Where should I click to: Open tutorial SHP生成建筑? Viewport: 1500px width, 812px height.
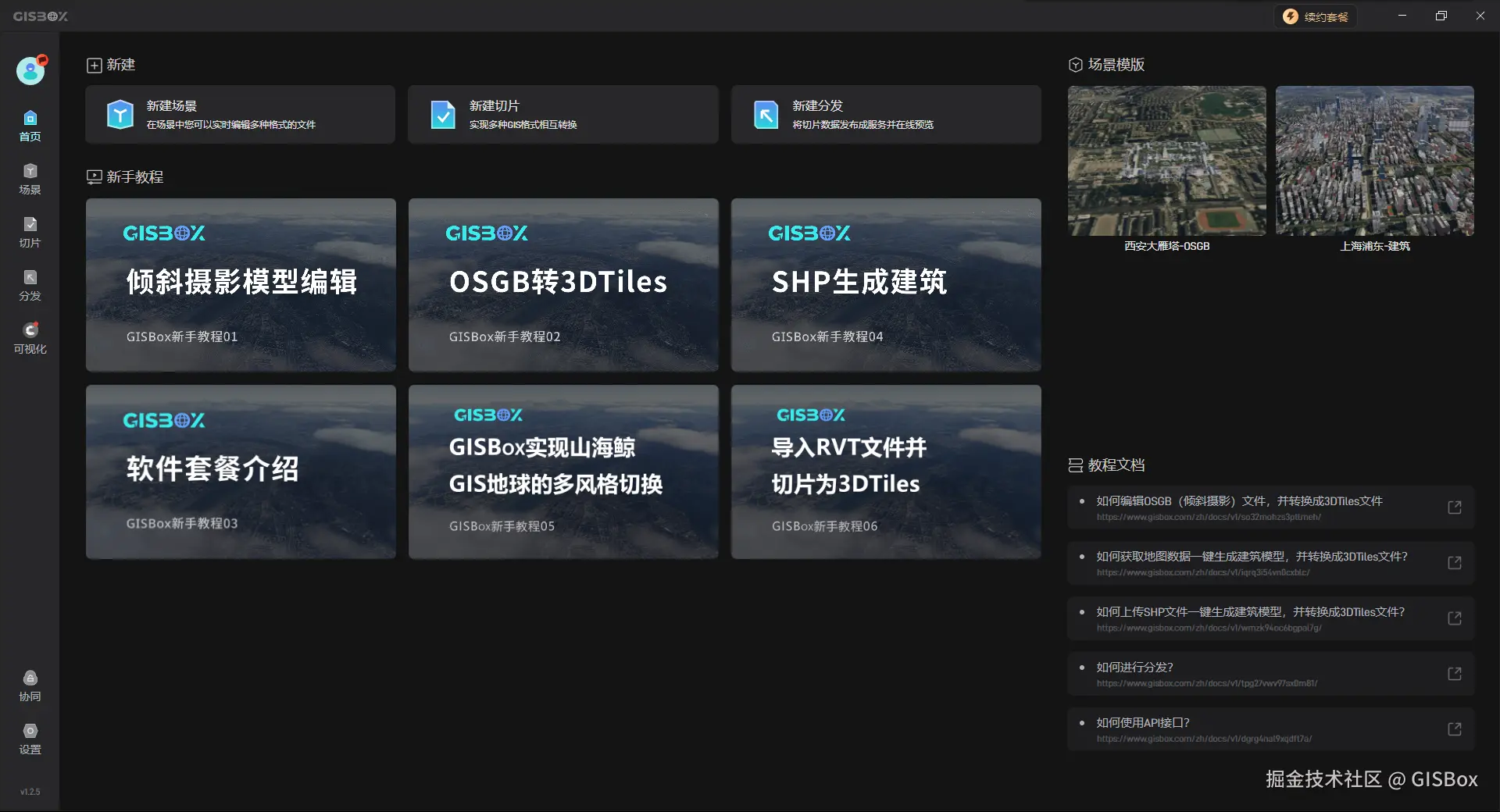click(x=886, y=285)
